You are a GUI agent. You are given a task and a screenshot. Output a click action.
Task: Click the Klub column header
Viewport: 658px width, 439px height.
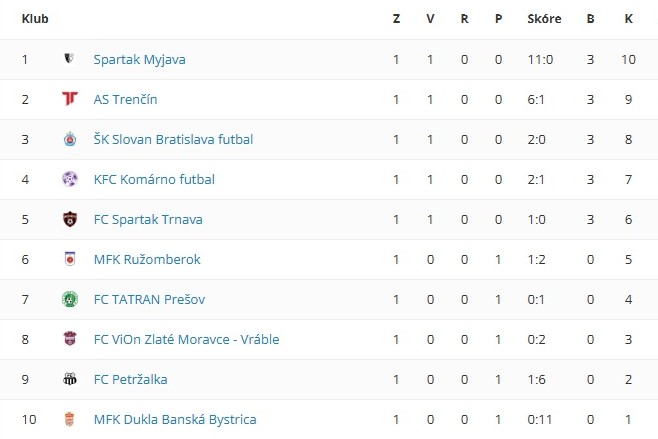click(x=35, y=19)
